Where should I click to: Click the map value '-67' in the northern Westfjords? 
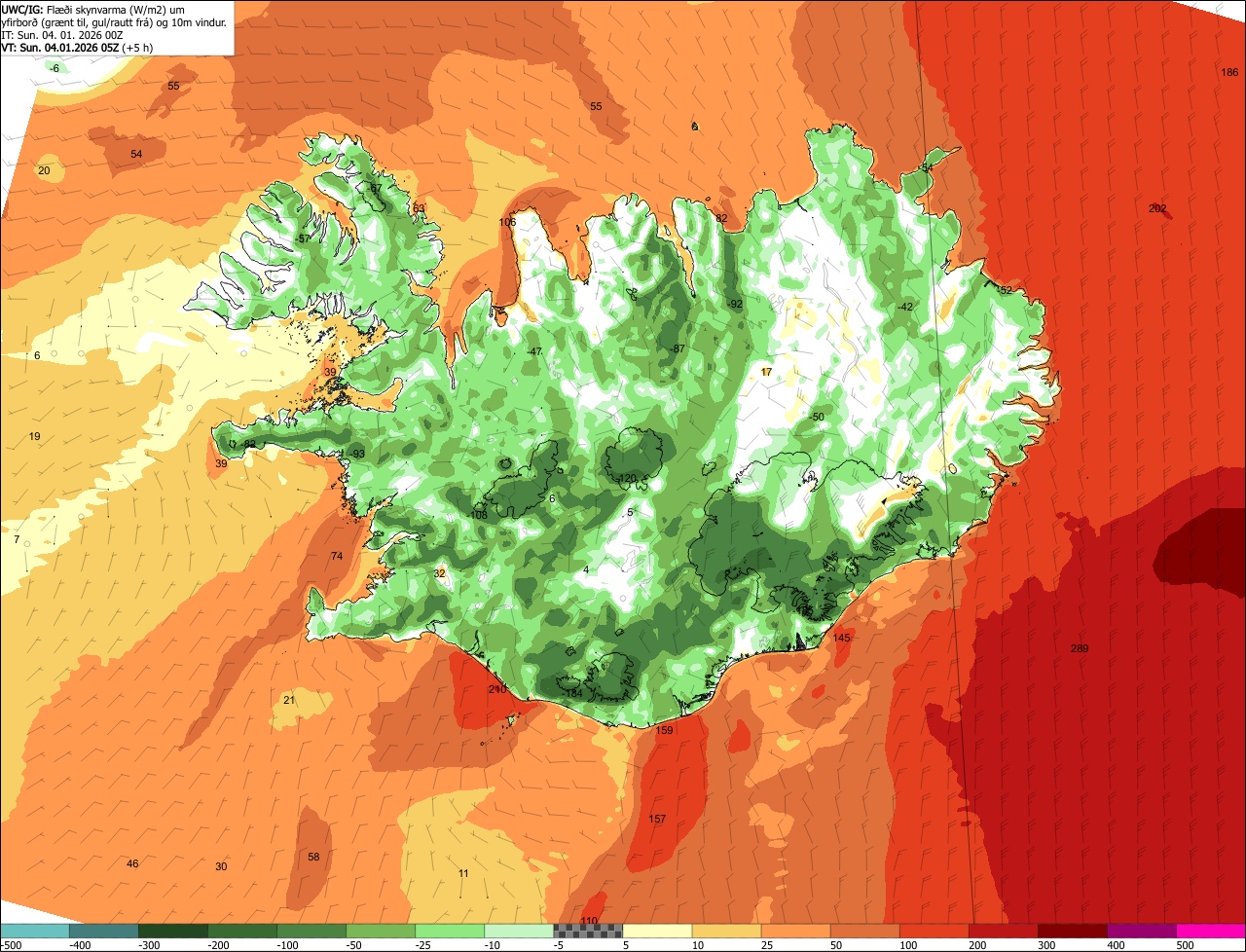pos(375,188)
